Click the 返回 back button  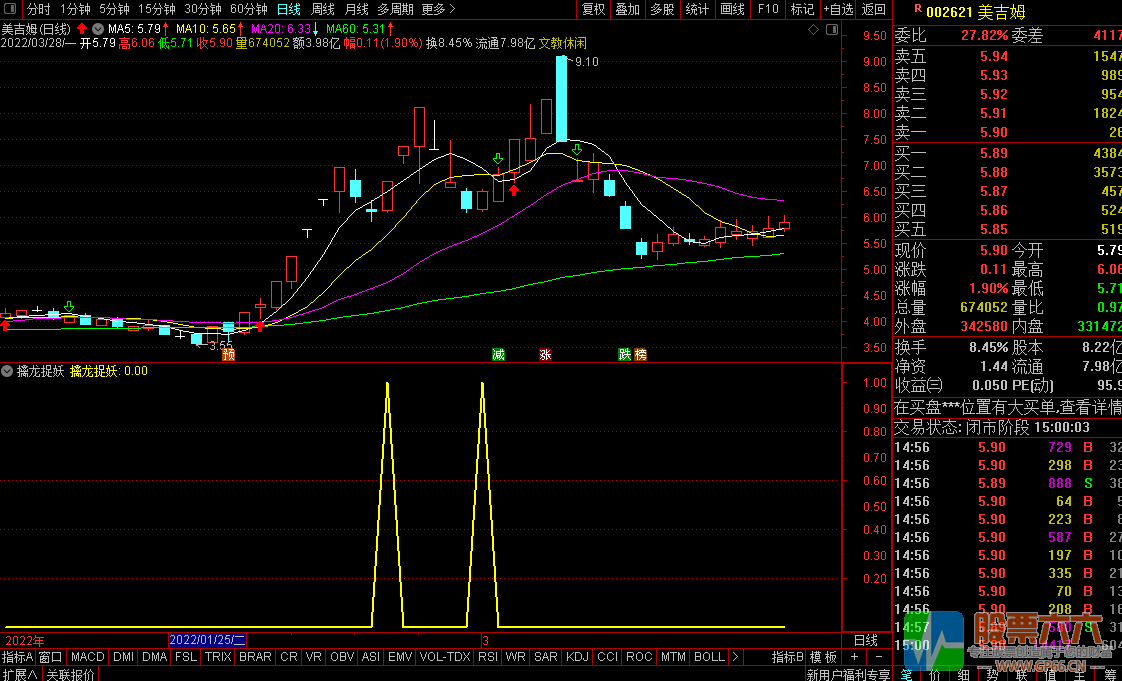point(873,9)
